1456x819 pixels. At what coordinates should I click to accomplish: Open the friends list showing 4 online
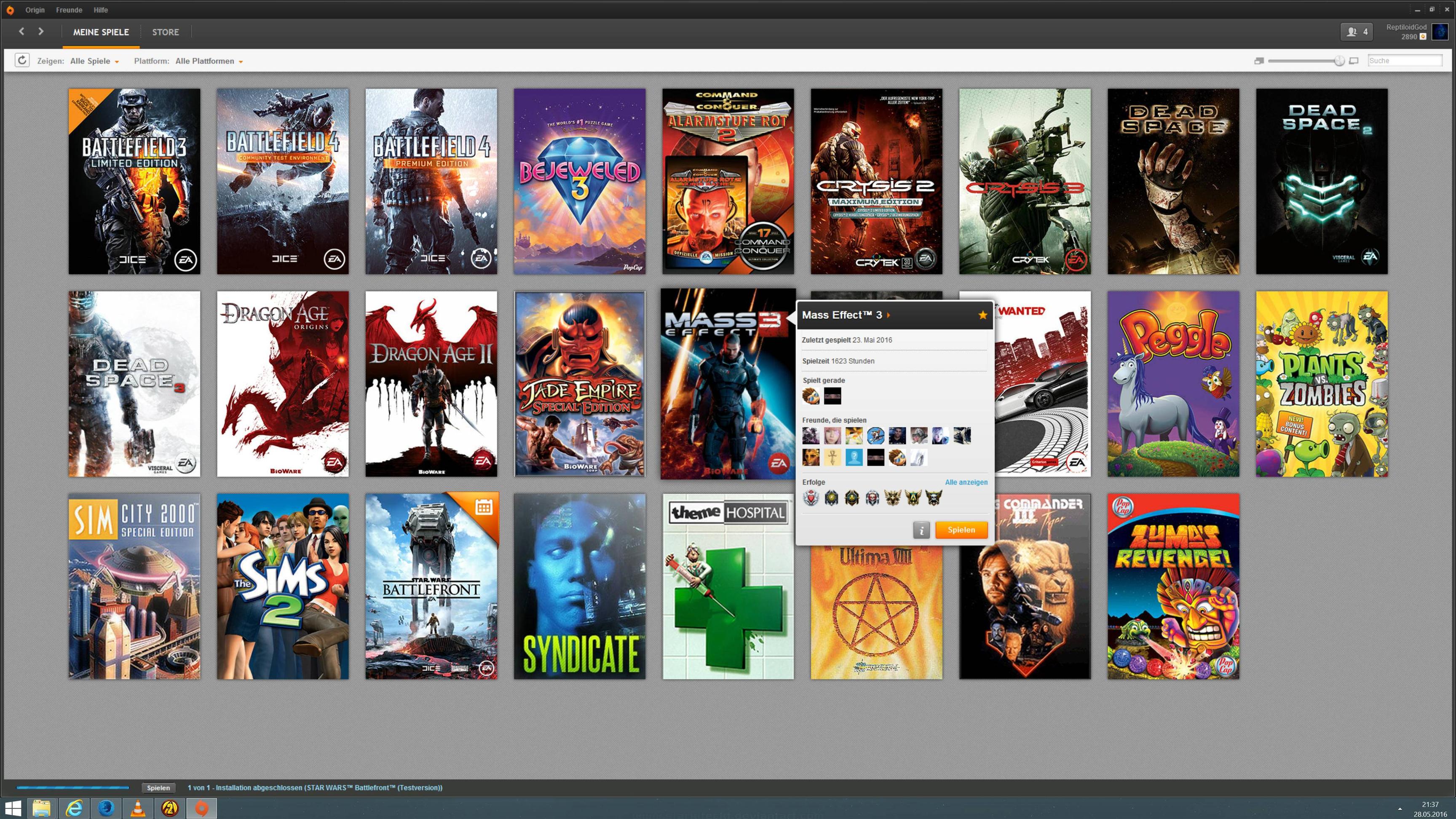click(1357, 32)
